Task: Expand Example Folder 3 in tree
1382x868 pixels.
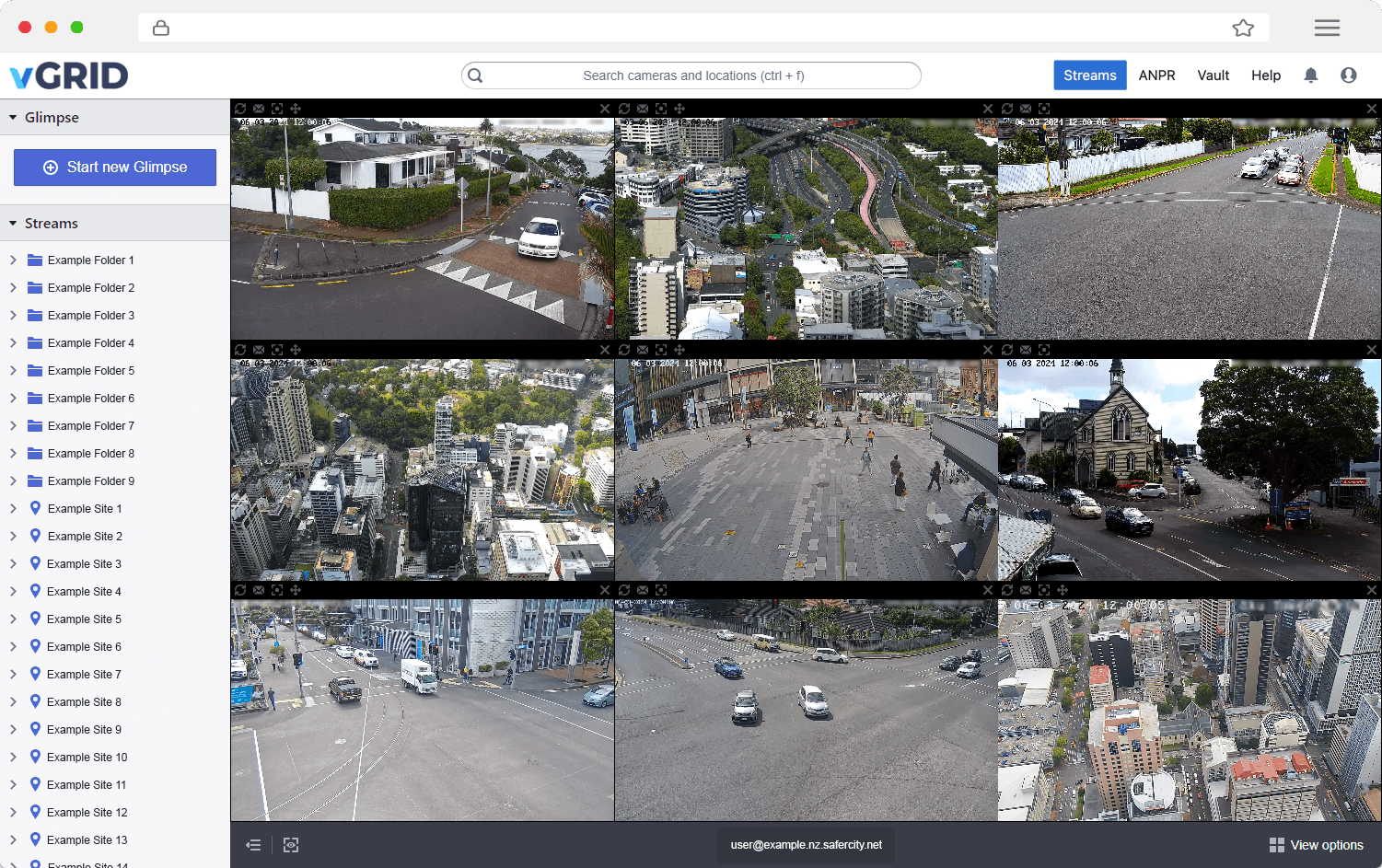Action: pos(13,316)
